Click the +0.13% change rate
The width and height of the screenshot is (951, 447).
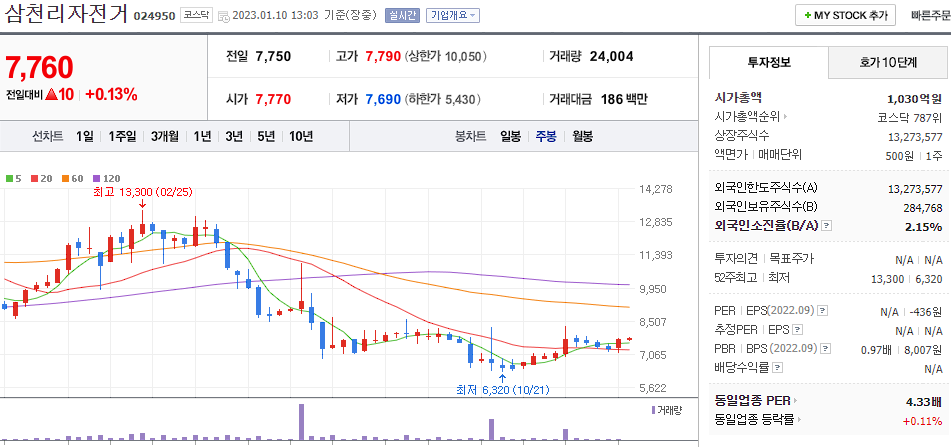click(111, 95)
